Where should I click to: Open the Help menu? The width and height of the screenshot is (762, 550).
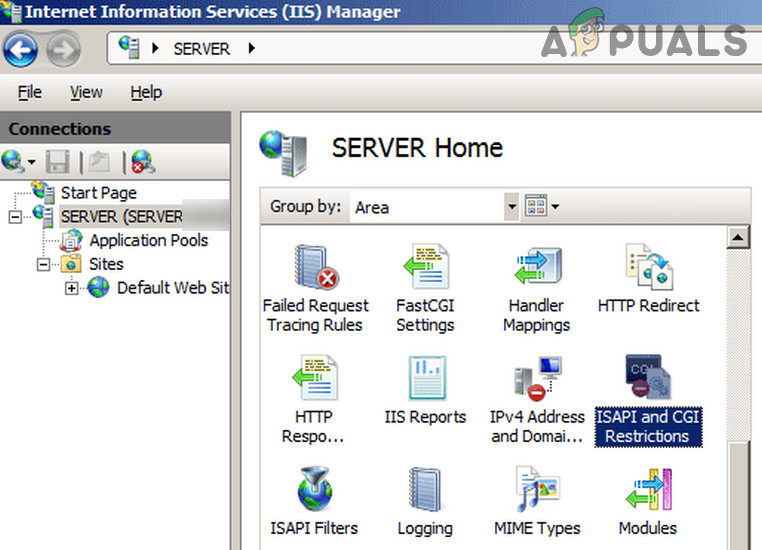click(146, 92)
